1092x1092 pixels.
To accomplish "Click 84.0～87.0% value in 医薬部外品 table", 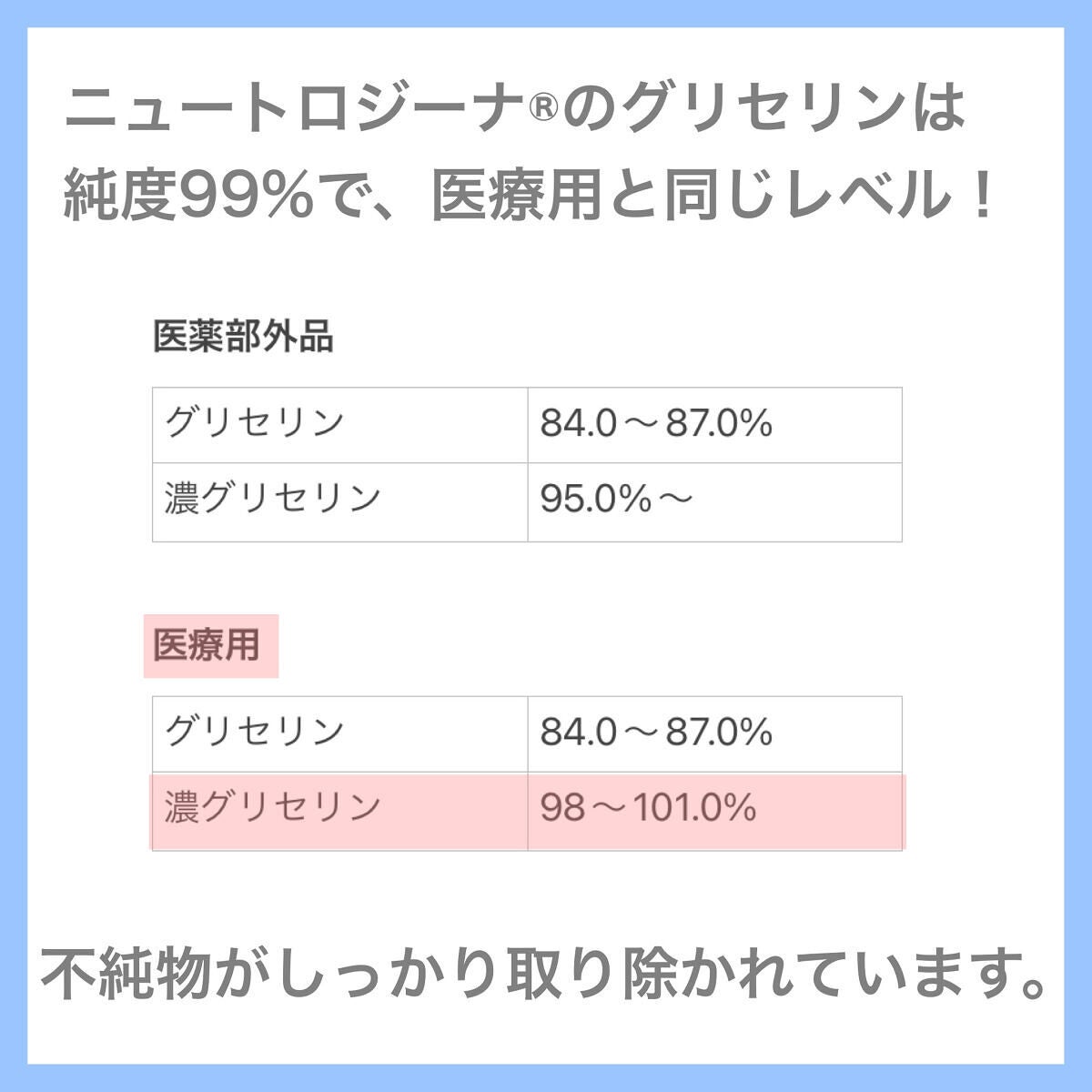I will click(656, 423).
